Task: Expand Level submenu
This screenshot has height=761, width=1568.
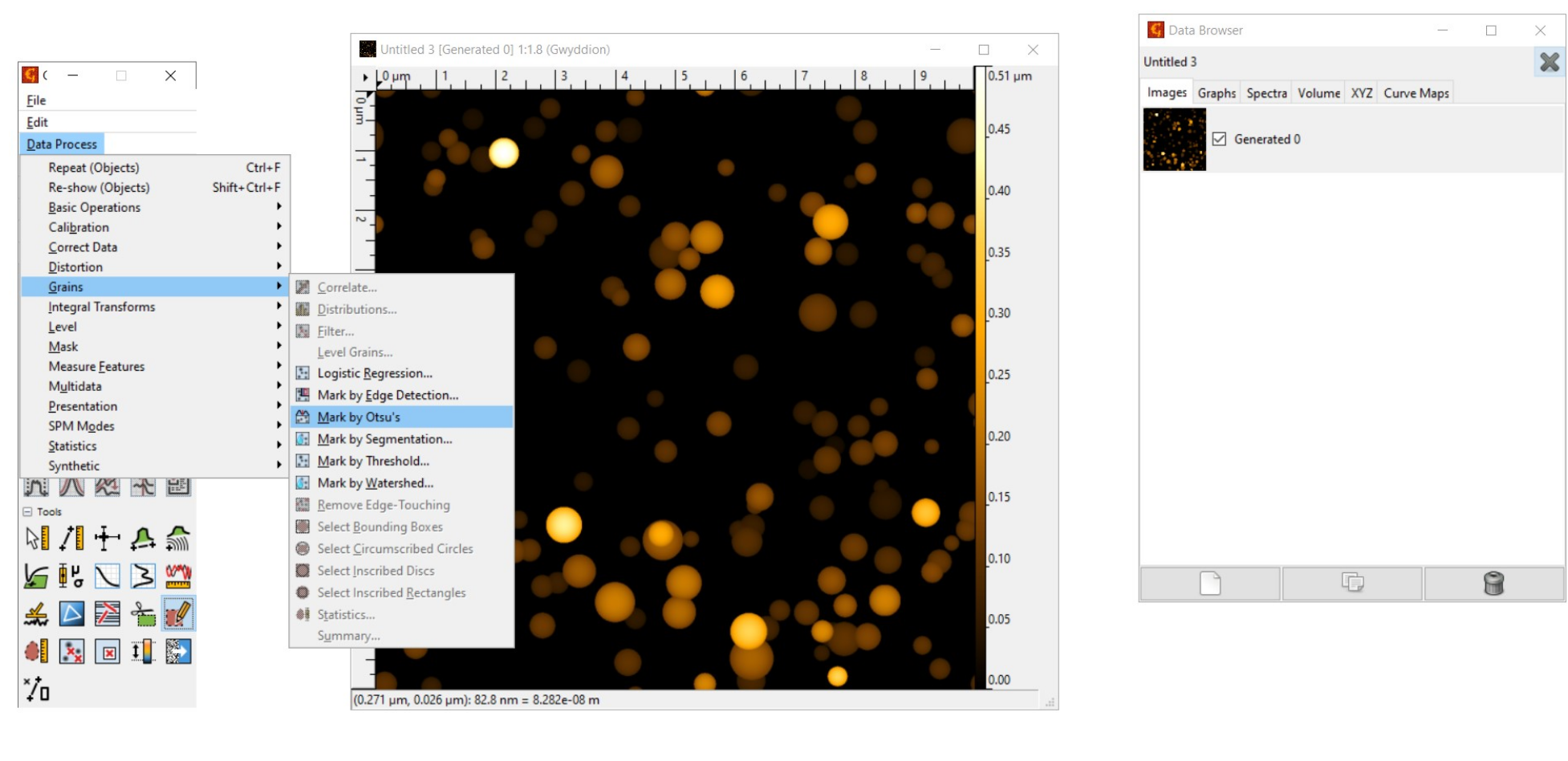Action: (x=155, y=327)
